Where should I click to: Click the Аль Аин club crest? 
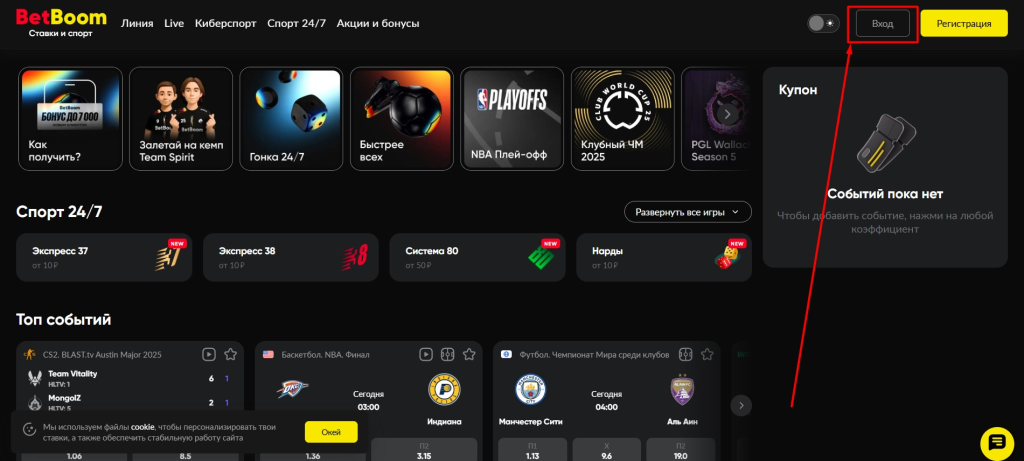[682, 391]
